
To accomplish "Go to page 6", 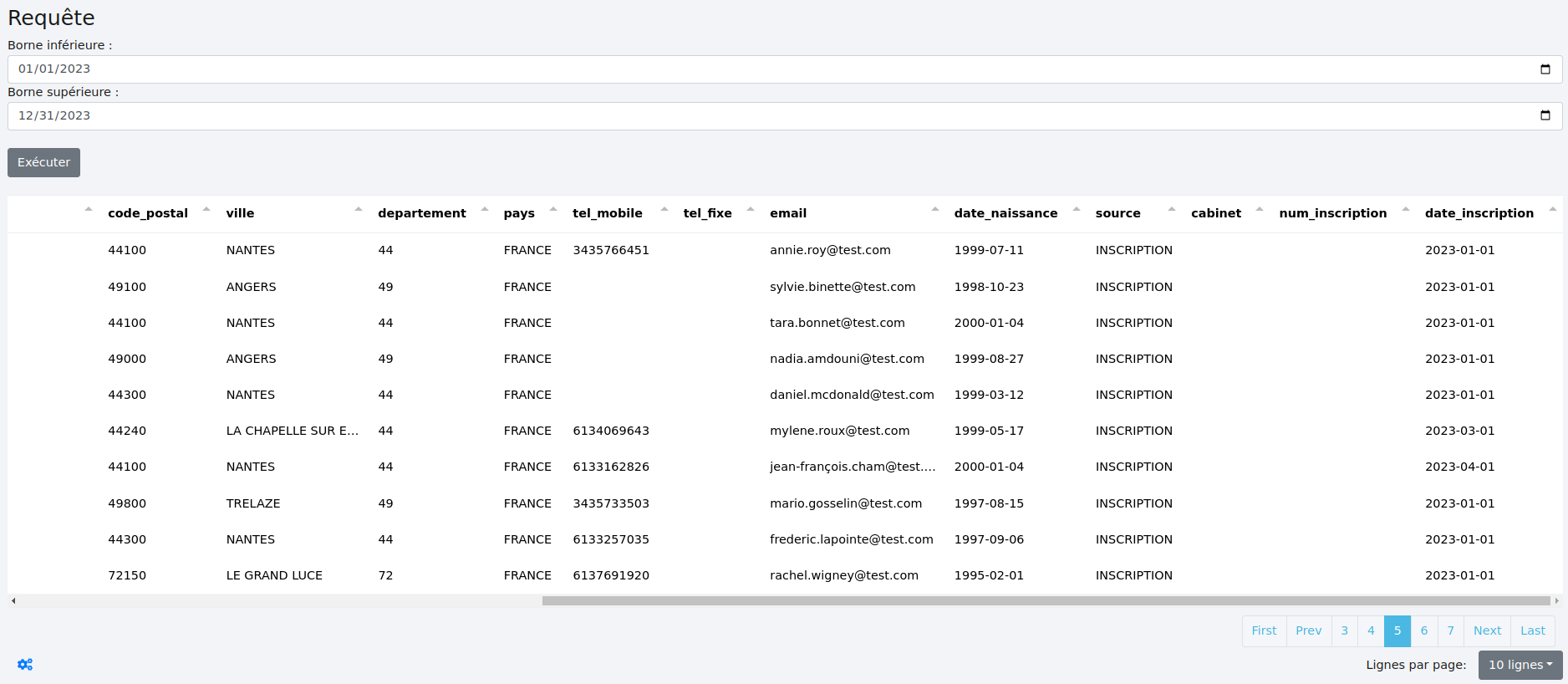I will point(1424,631).
